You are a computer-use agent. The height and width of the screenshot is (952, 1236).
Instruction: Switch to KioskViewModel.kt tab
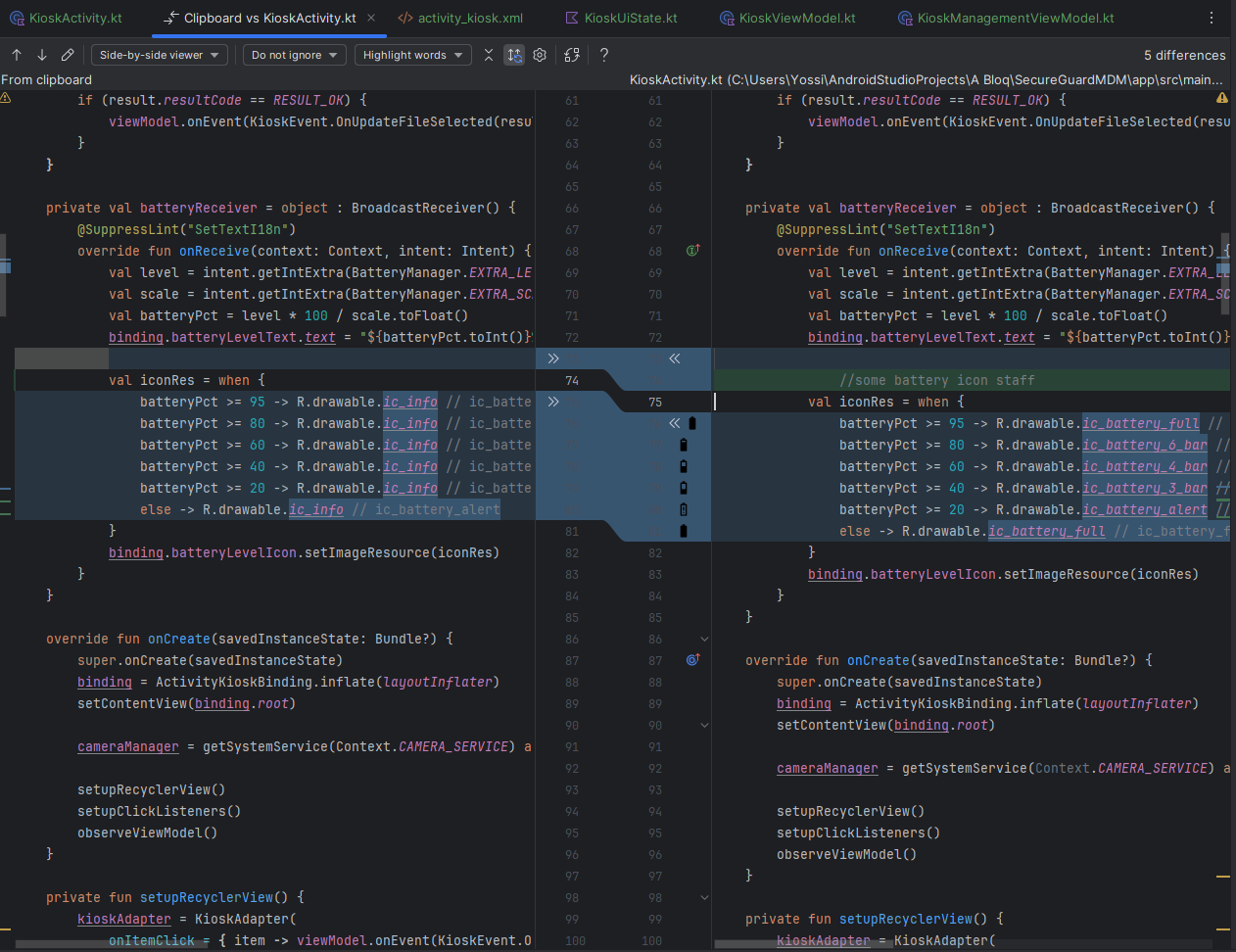[787, 18]
